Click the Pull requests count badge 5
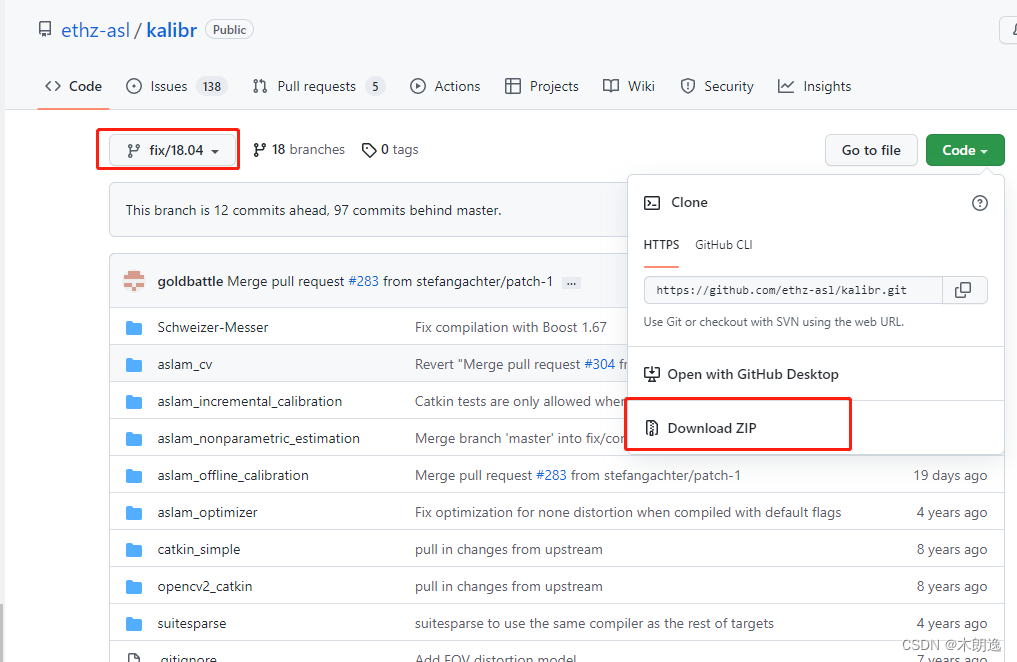The width and height of the screenshot is (1017, 662). (x=375, y=86)
